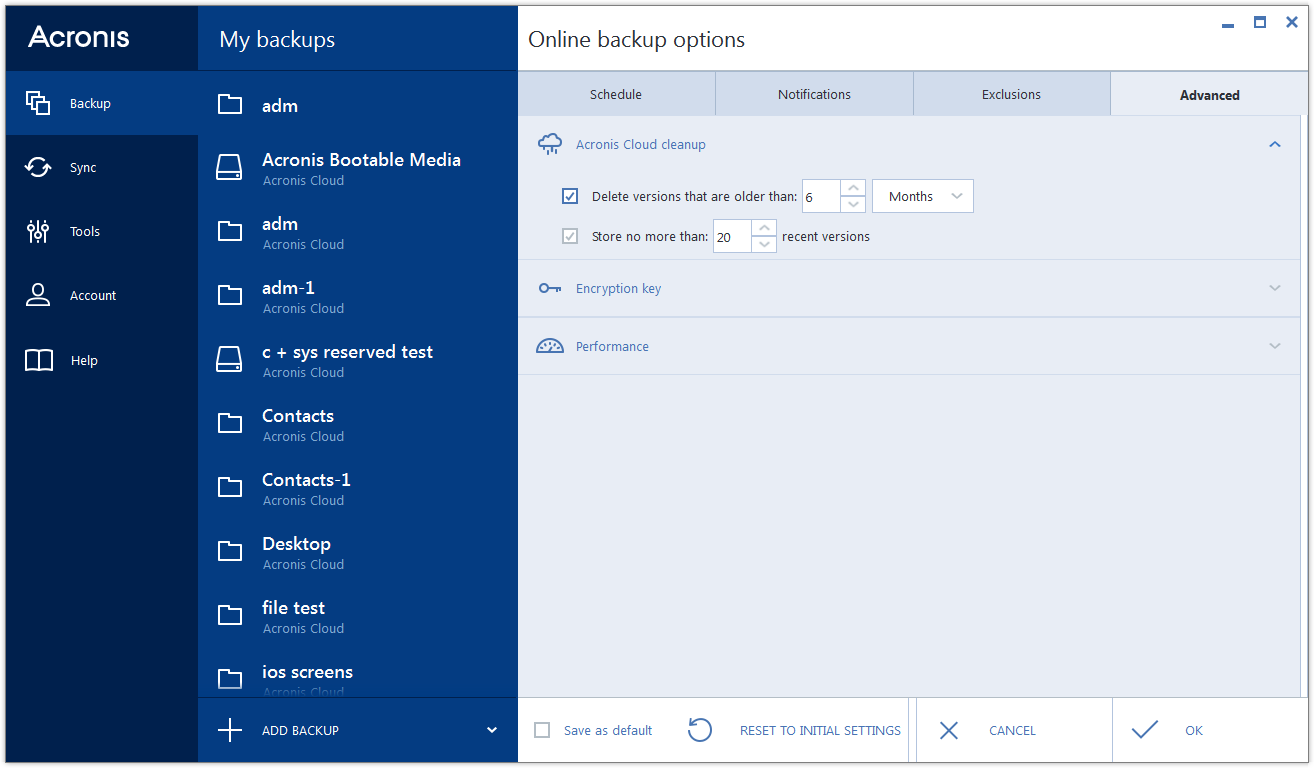Open the Sync section icon
The image size is (1314, 768).
tap(38, 167)
